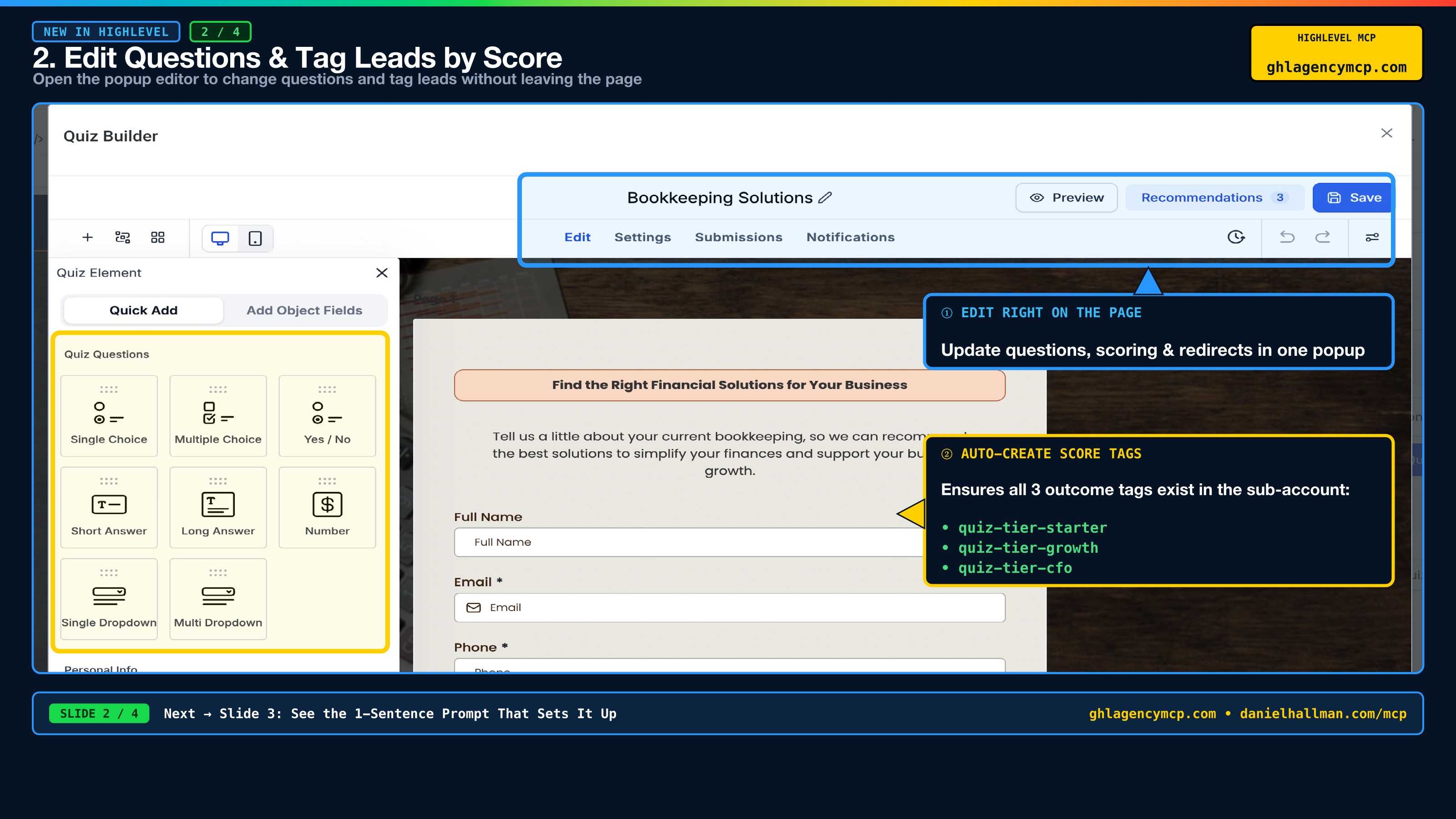Add a Multiple Choice question
This screenshot has width=1456, height=819.
pos(218,415)
